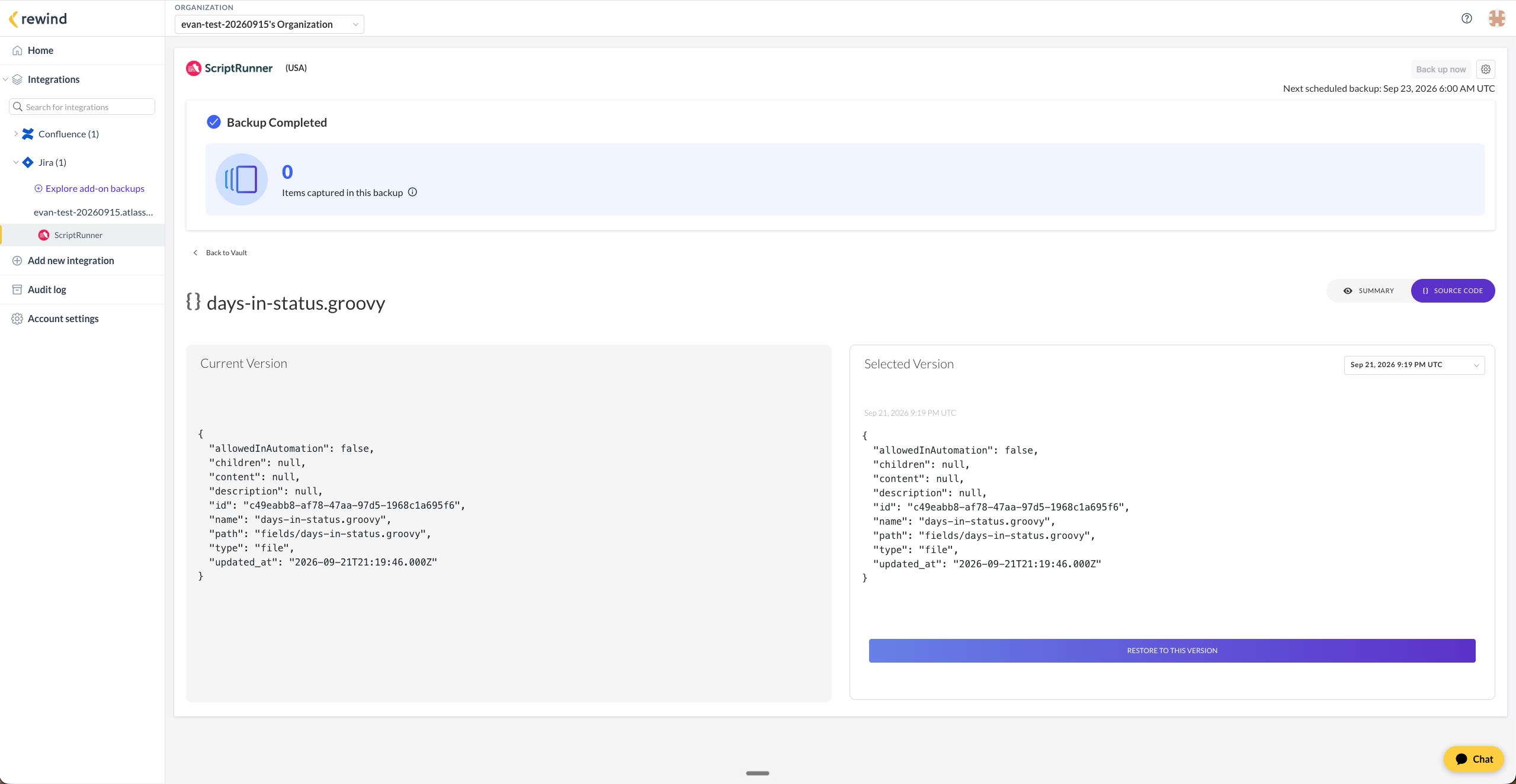The width and height of the screenshot is (1516, 784).
Task: Click Restore to this version
Action: click(x=1172, y=651)
